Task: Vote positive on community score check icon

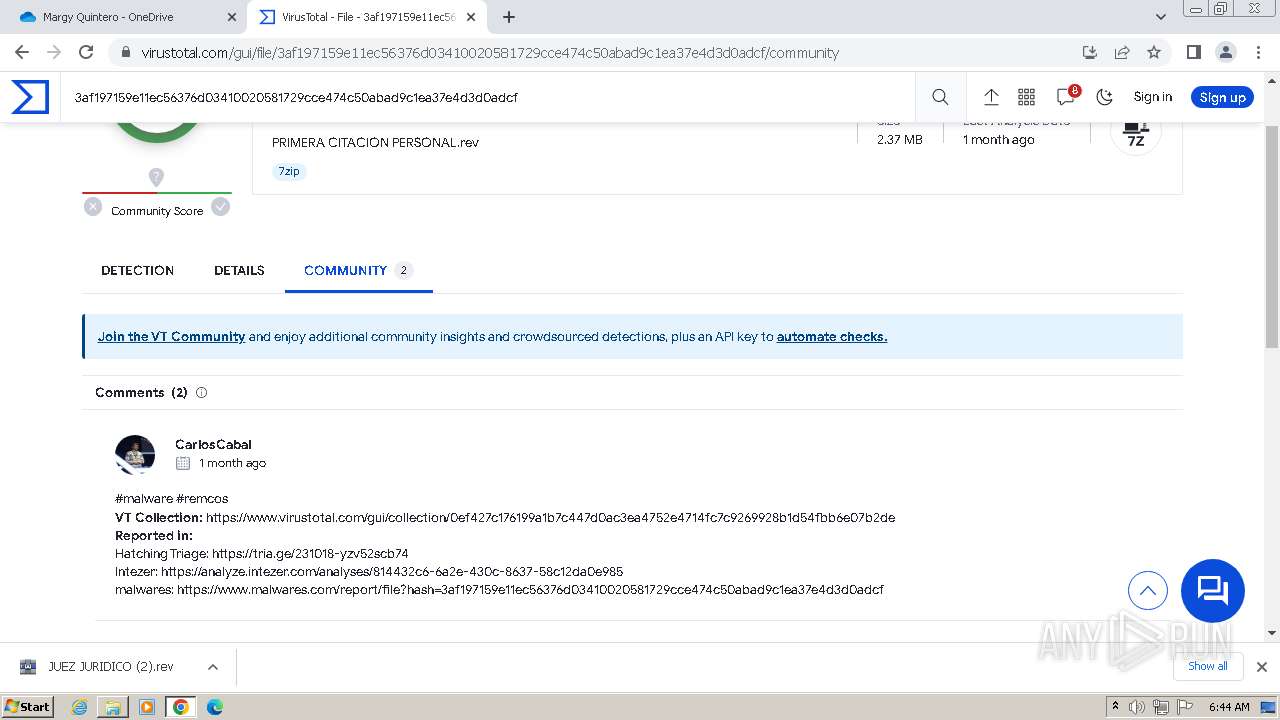Action: click(221, 207)
